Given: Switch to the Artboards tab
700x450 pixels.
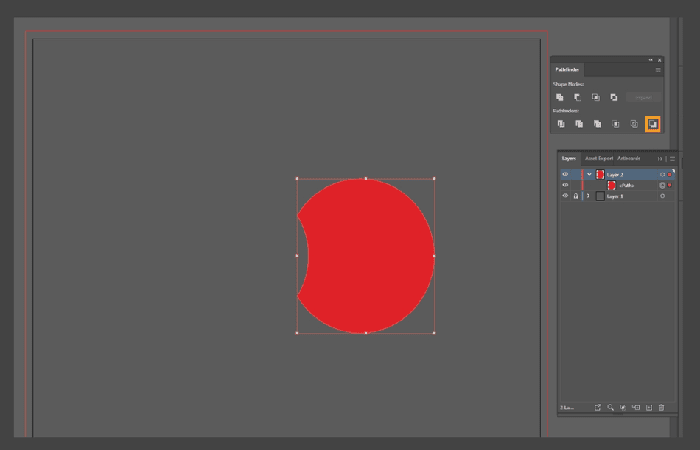Looking at the screenshot, I should coord(629,158).
